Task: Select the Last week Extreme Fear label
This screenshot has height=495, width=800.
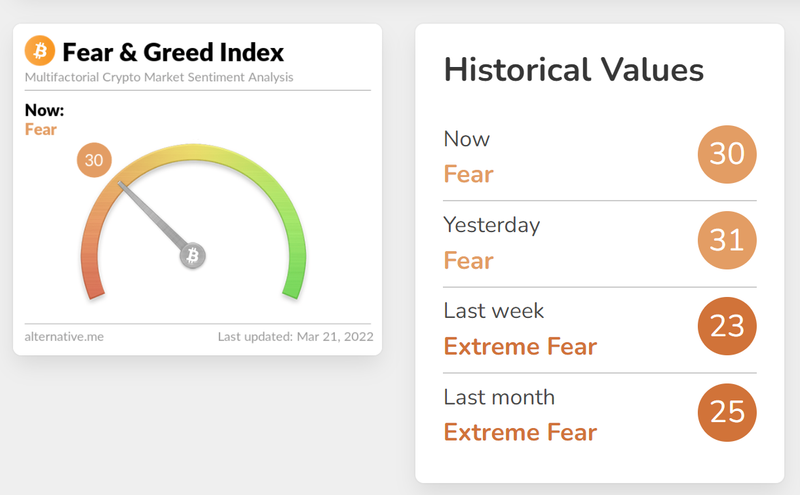Action: pyautogui.click(x=520, y=346)
